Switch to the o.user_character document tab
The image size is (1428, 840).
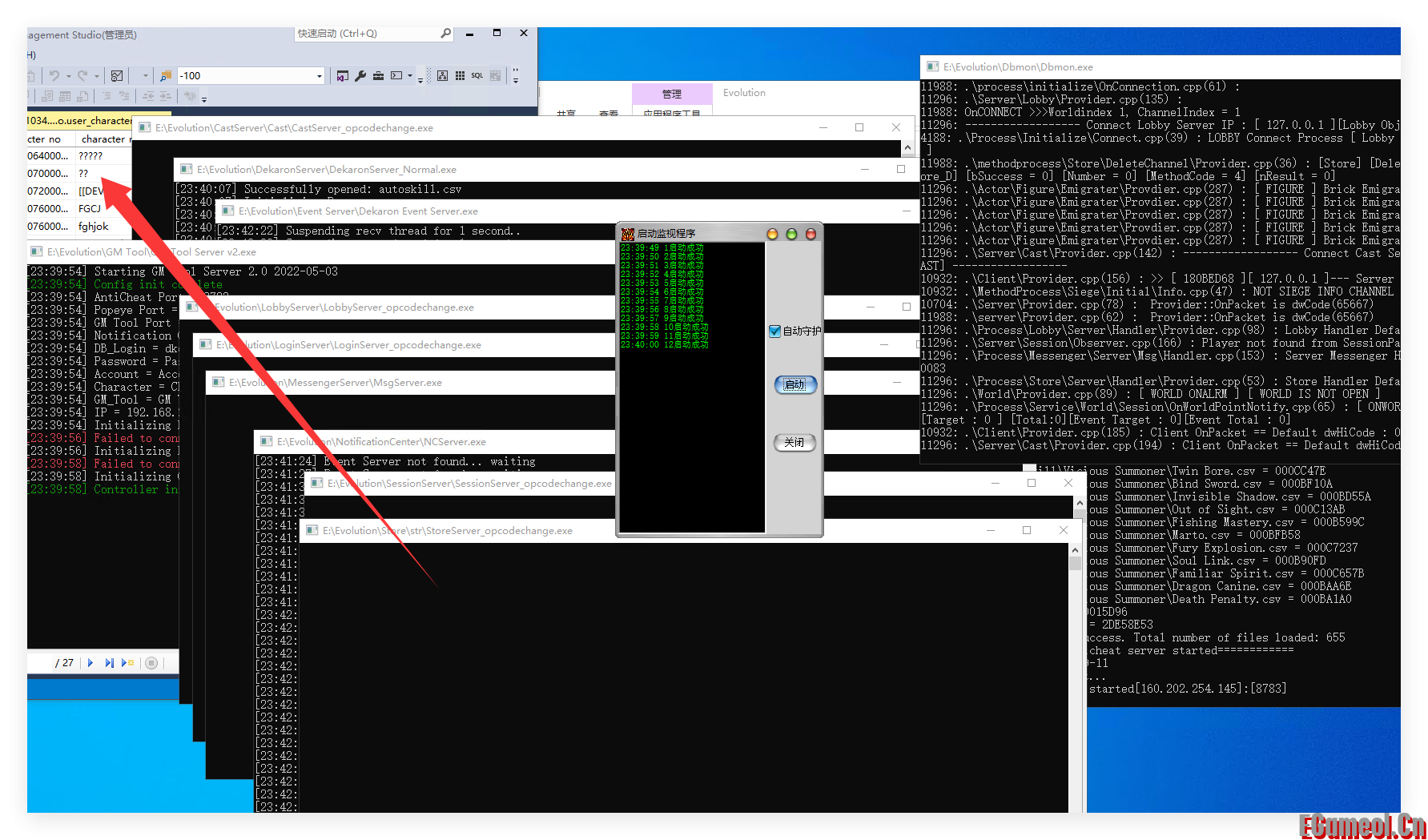80,121
